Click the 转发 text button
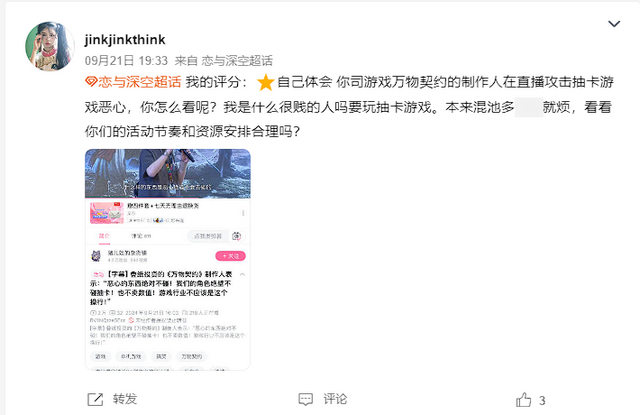The width and height of the screenshot is (640, 415). click(125, 399)
